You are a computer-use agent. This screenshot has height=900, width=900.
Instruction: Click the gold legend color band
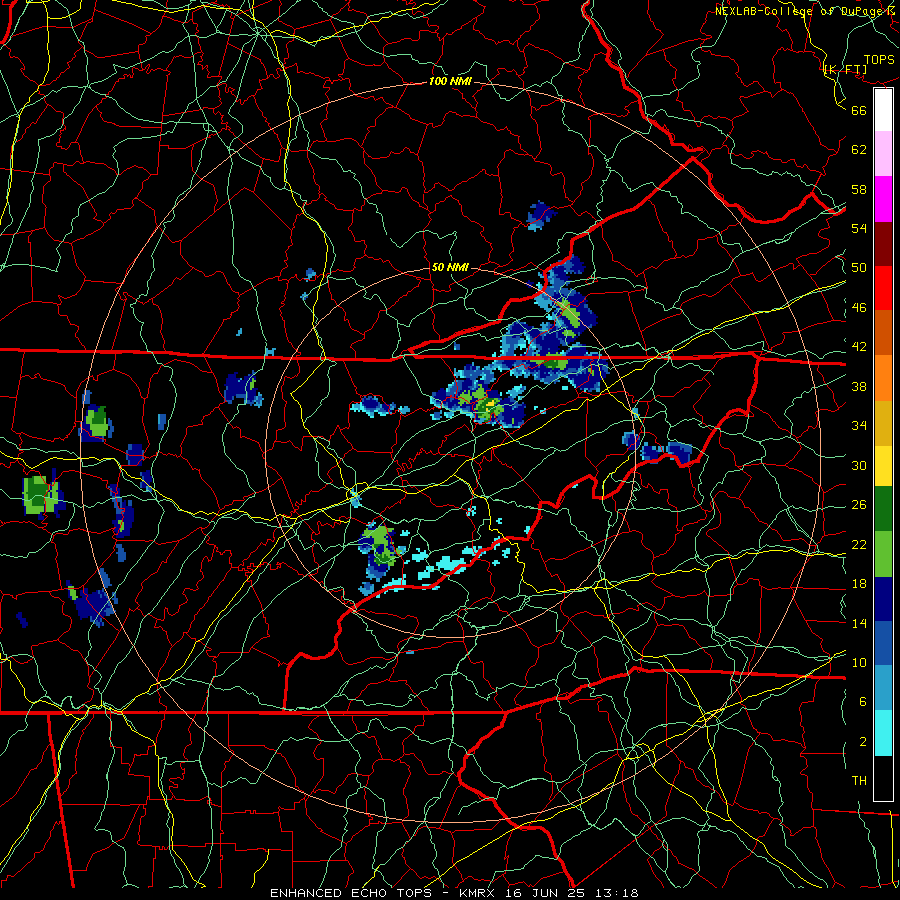tap(883, 423)
